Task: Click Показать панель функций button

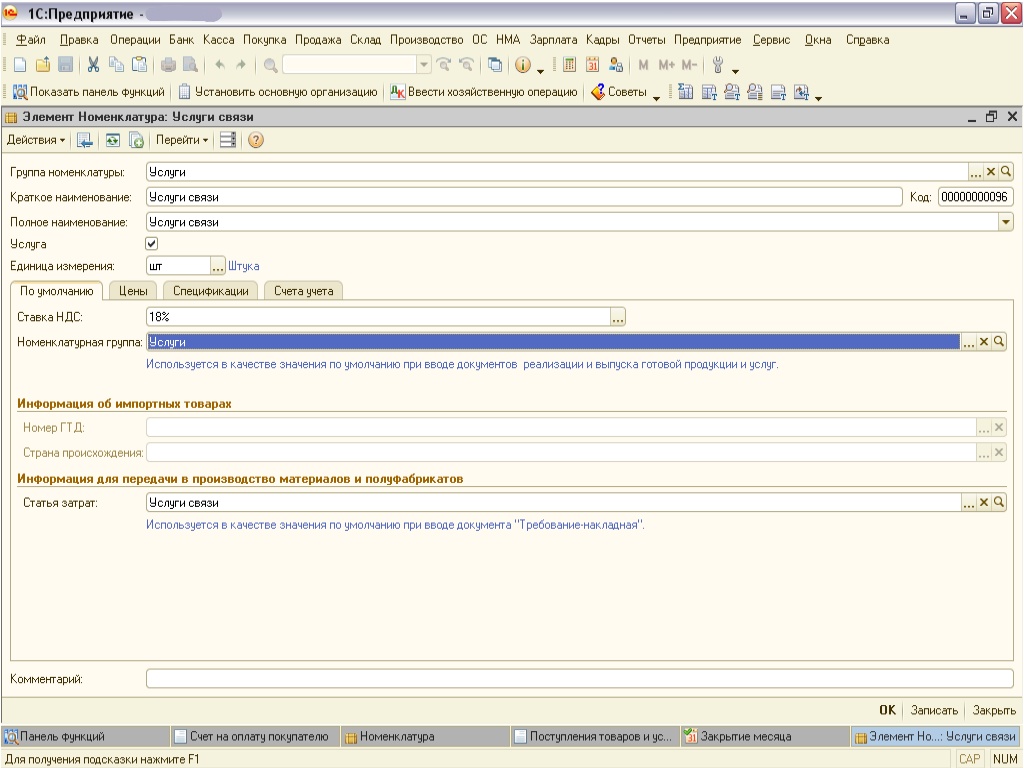Action: point(88,92)
